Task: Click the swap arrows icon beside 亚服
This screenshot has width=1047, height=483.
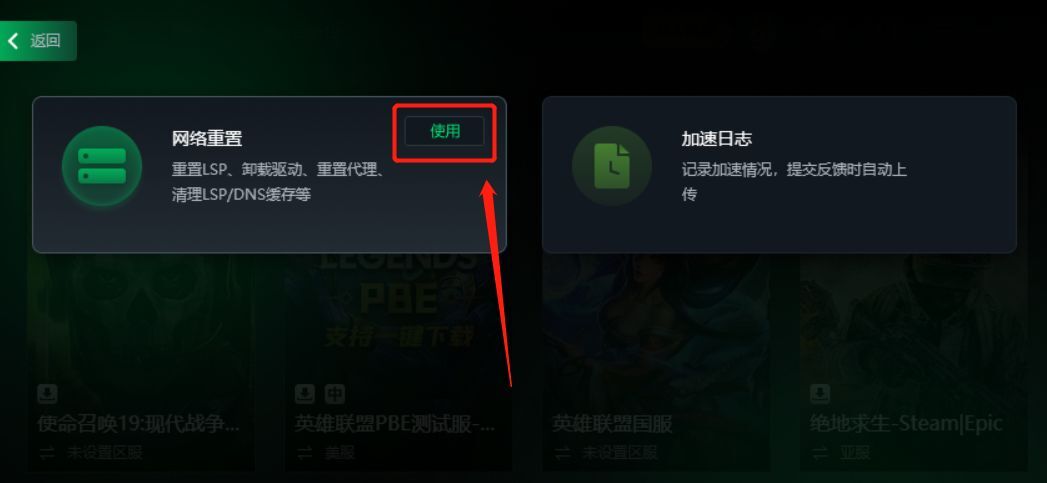Action: point(820,453)
